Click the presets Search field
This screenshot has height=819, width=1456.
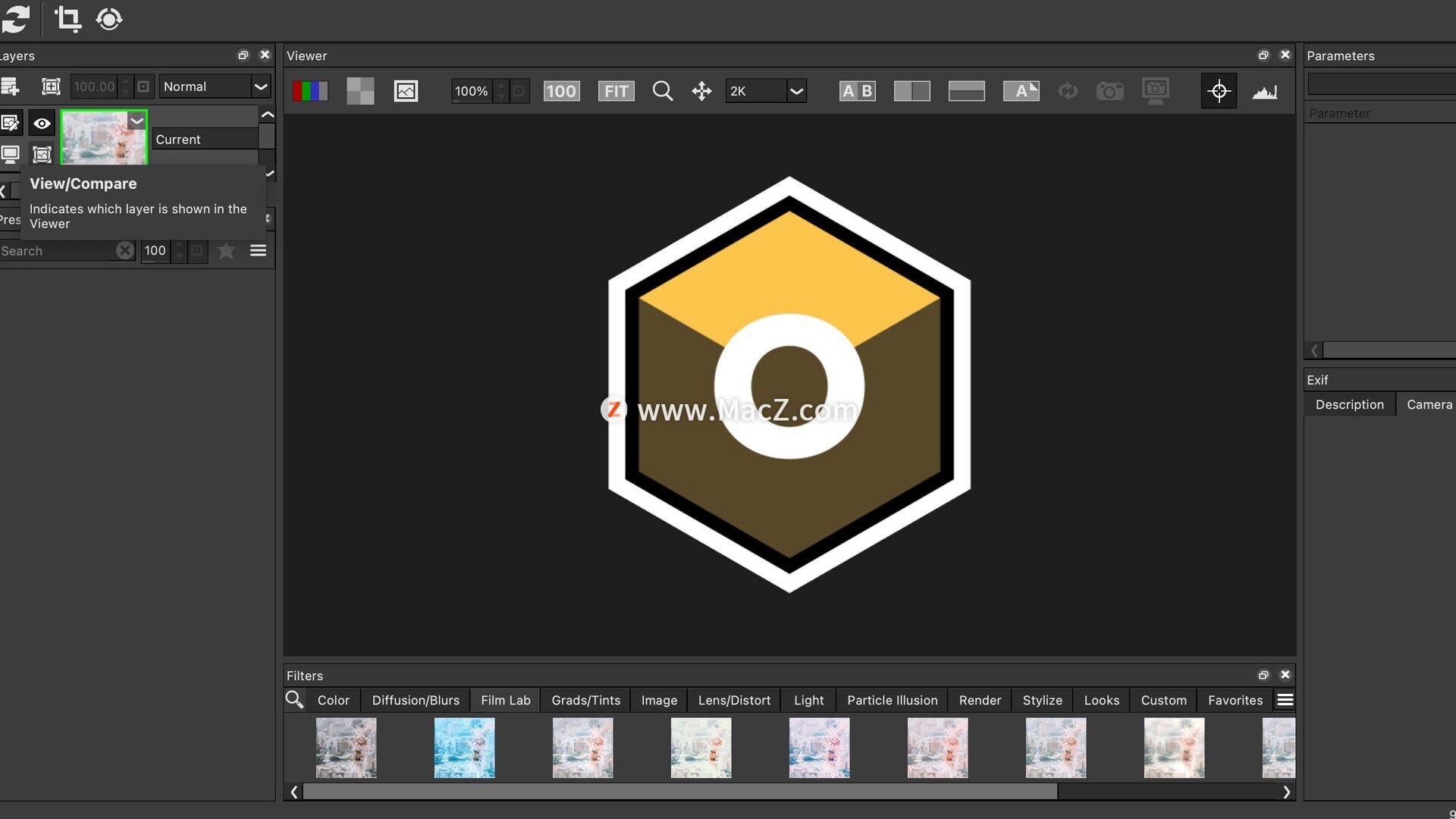pyautogui.click(x=58, y=251)
